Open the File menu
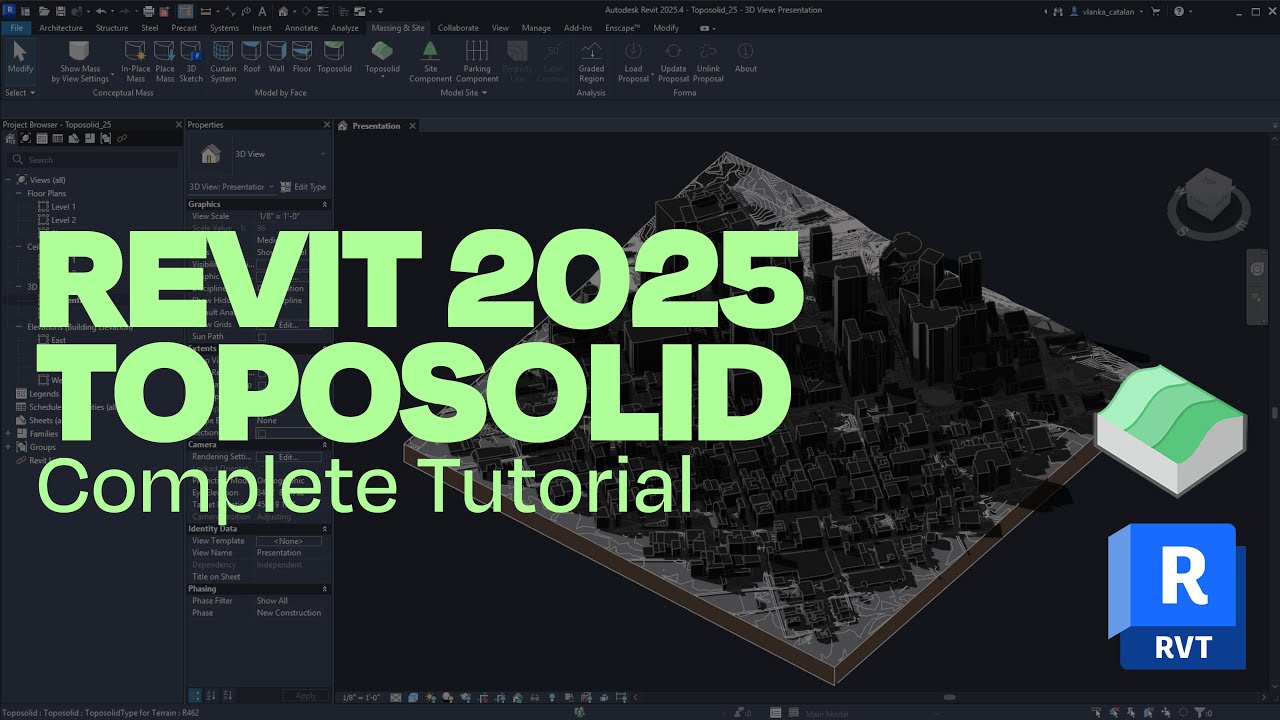The width and height of the screenshot is (1280, 720). 16,28
